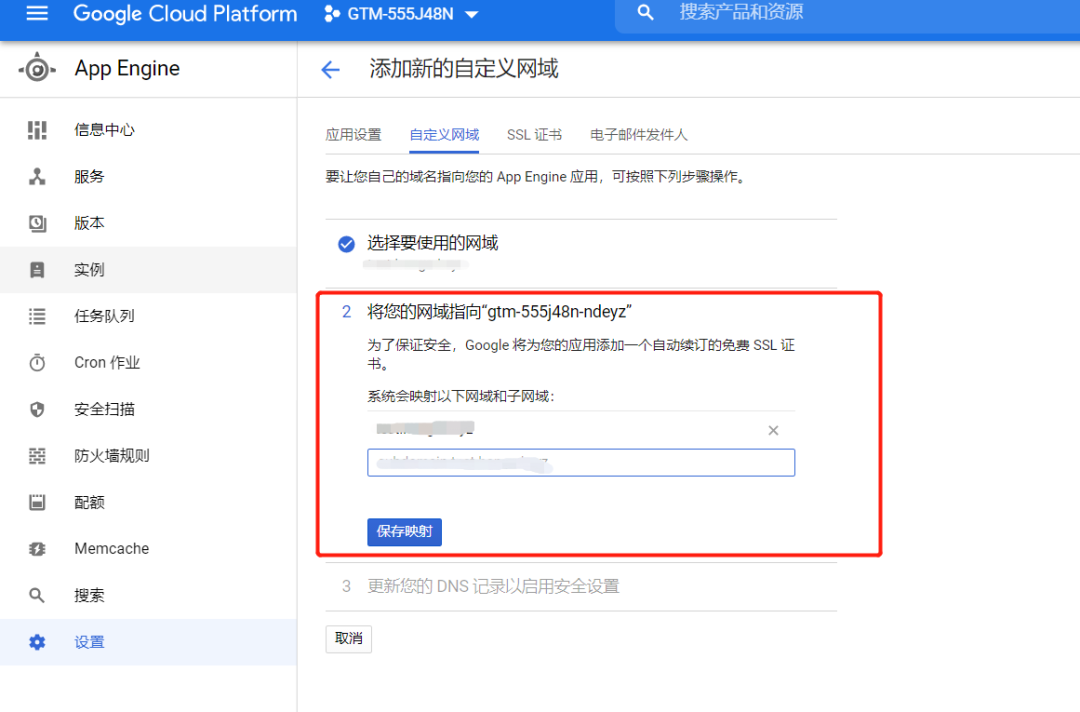Click the step 2 heading with gtm-555j48n-ndeyz
The width and height of the screenshot is (1080, 712).
[499, 312]
